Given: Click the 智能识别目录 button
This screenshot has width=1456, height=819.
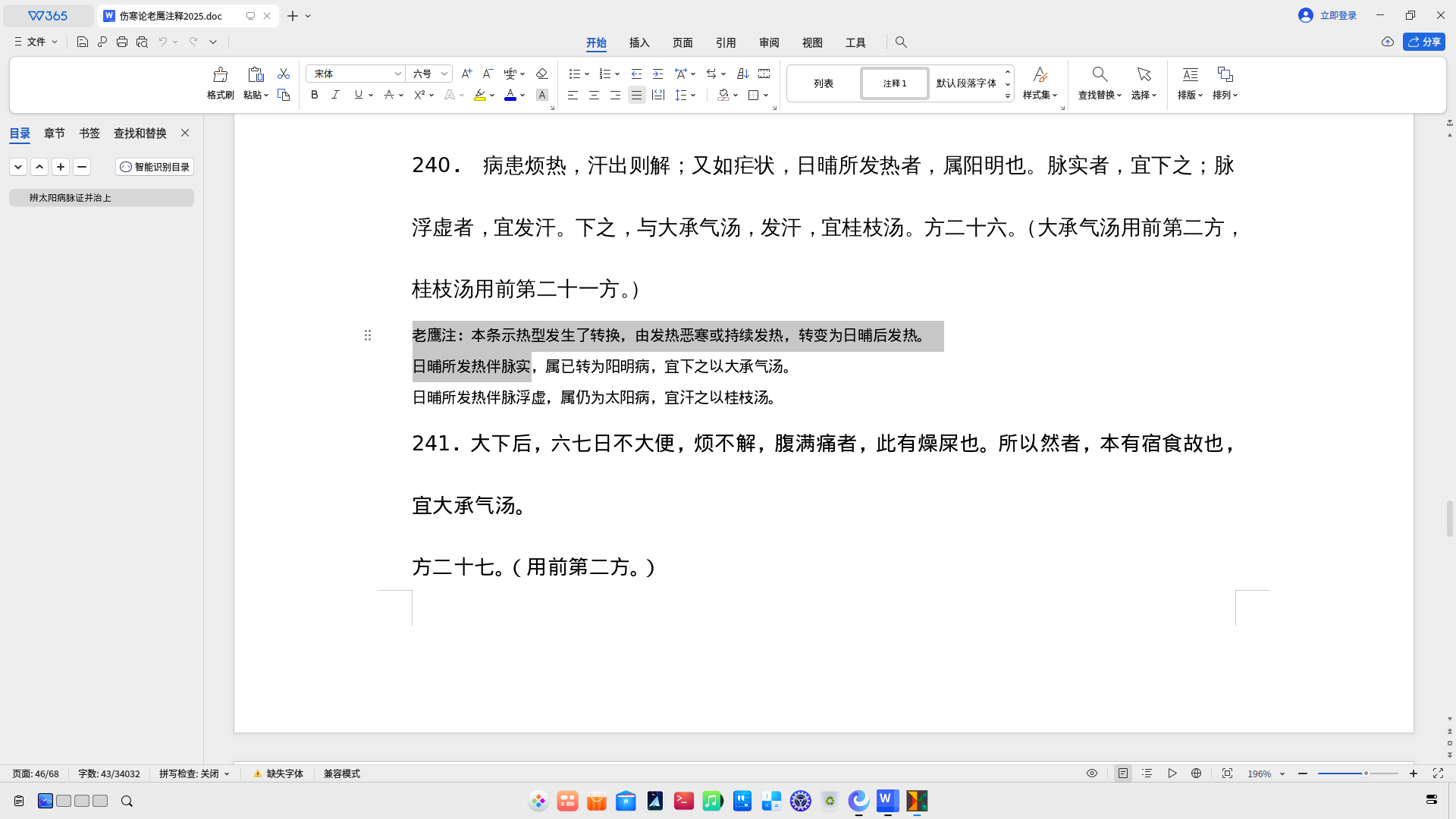Looking at the screenshot, I should pos(155,167).
